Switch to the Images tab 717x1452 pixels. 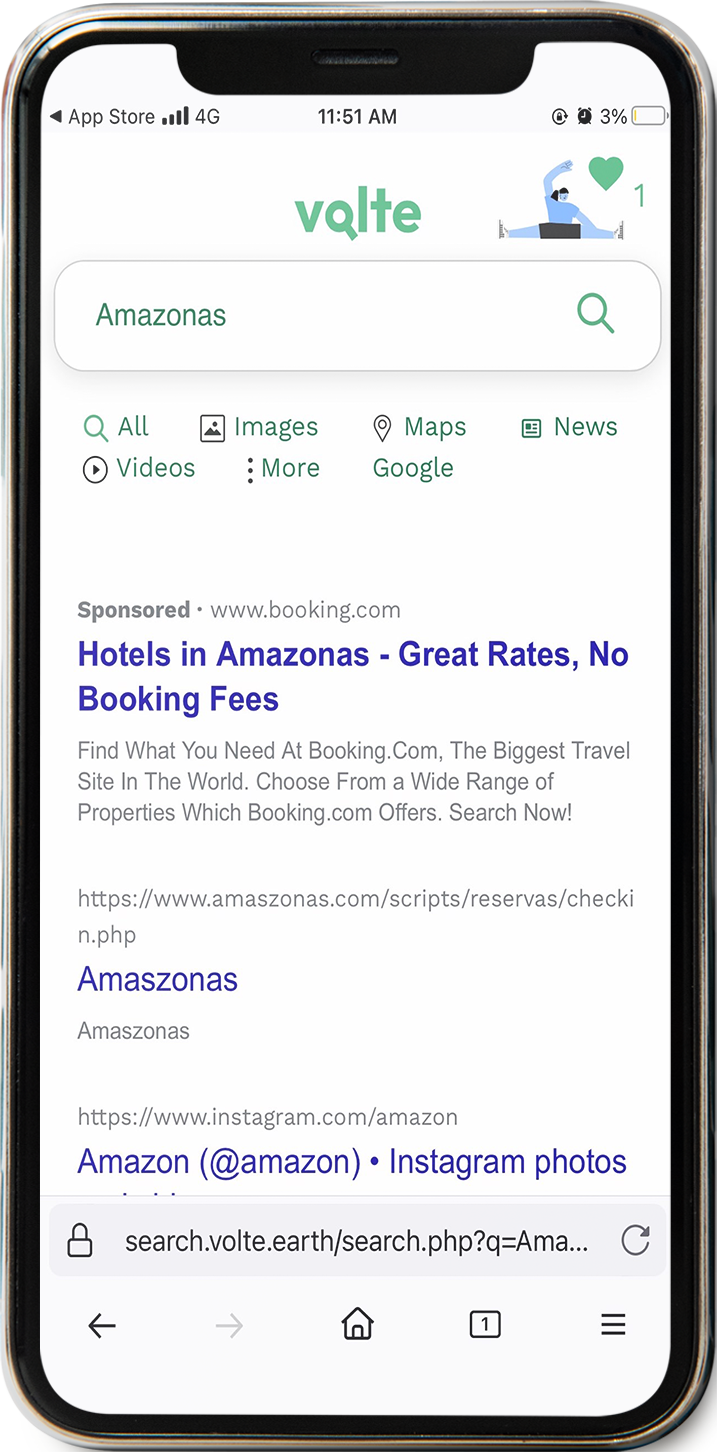[x=259, y=427]
